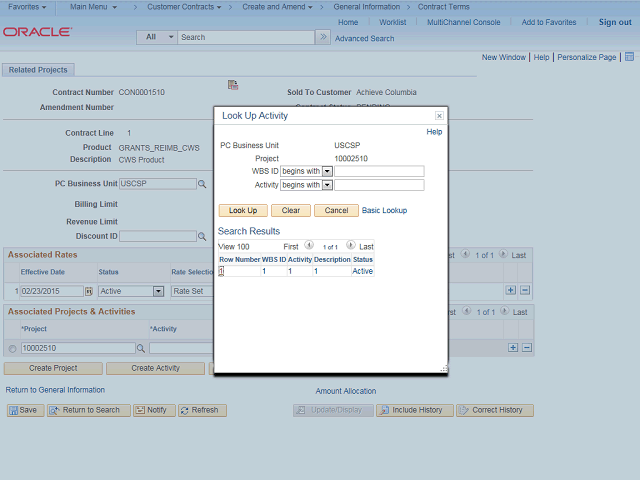Show next row in Search Results
This screenshot has height=480, width=640.
coord(351,245)
